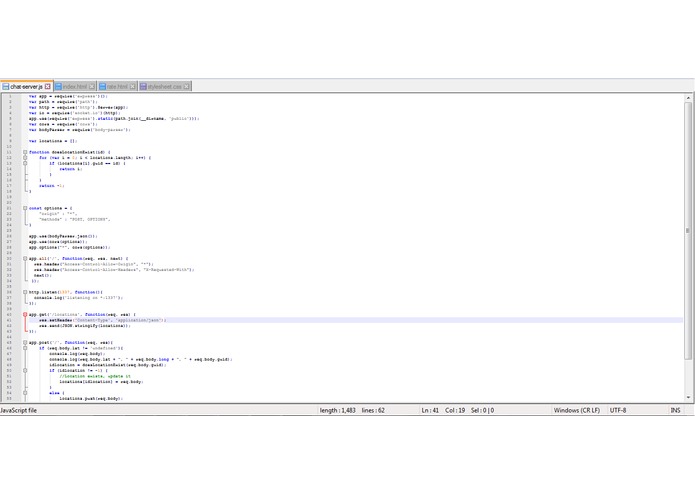This screenshot has height=494, width=695.
Task: Collapse the app.all block fold marker
Action: coord(25,258)
